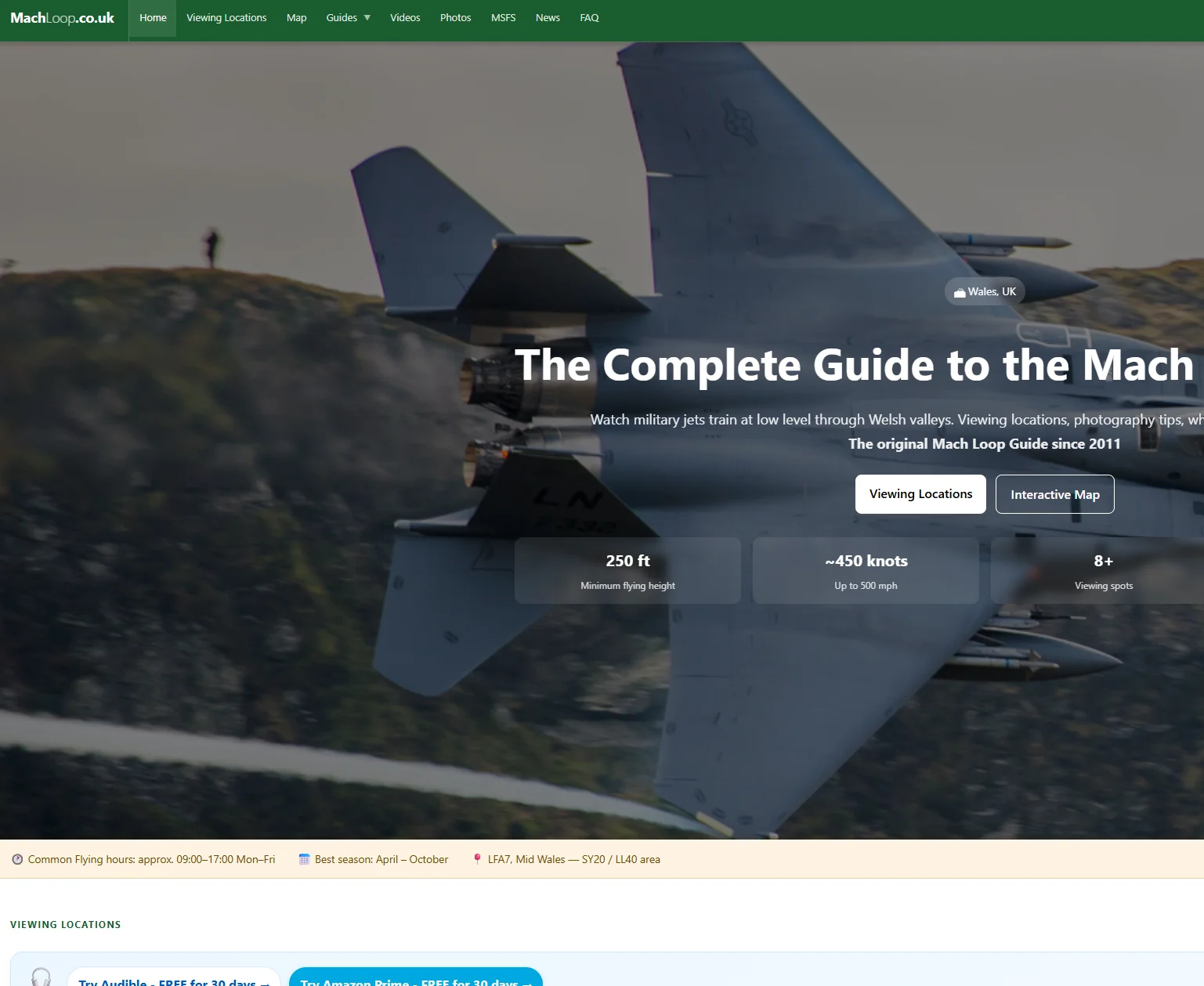The height and width of the screenshot is (986, 1204).
Task: Click the ~450 knots stat card
Action: [x=866, y=570]
